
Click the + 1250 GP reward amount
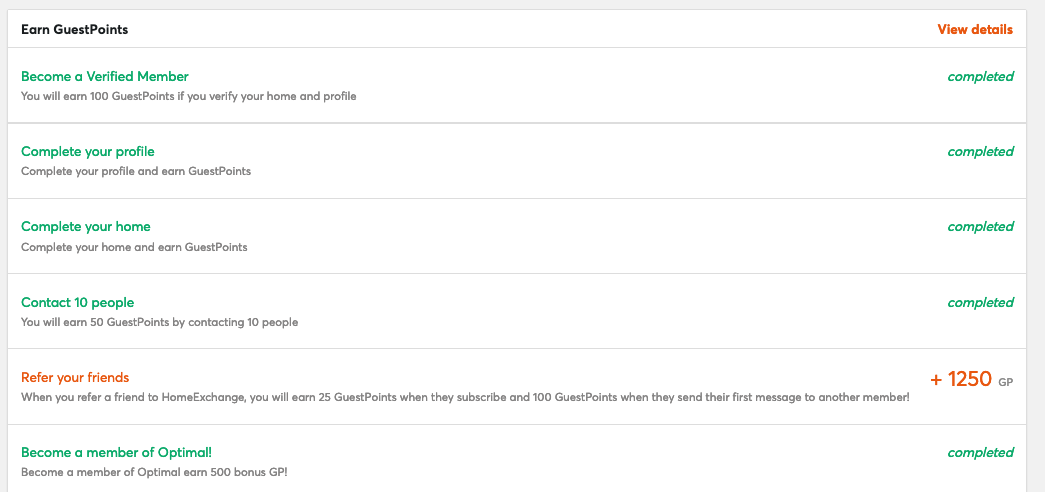(972, 379)
